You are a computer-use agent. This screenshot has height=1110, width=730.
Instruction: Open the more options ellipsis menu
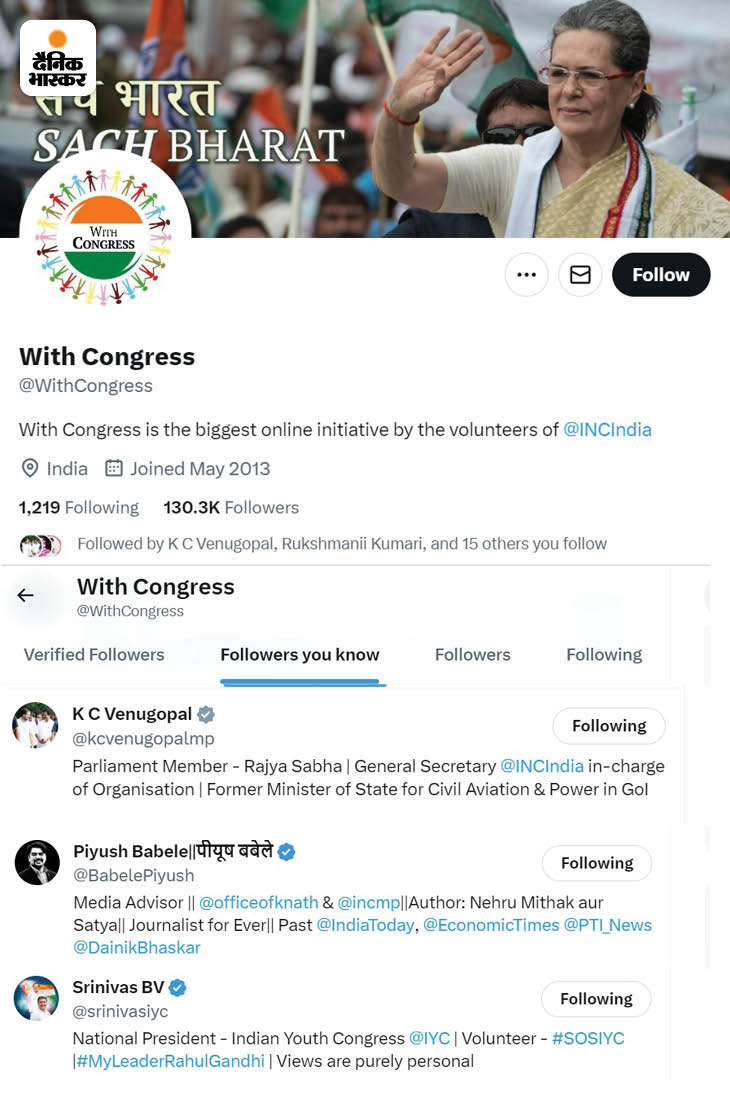coord(527,274)
